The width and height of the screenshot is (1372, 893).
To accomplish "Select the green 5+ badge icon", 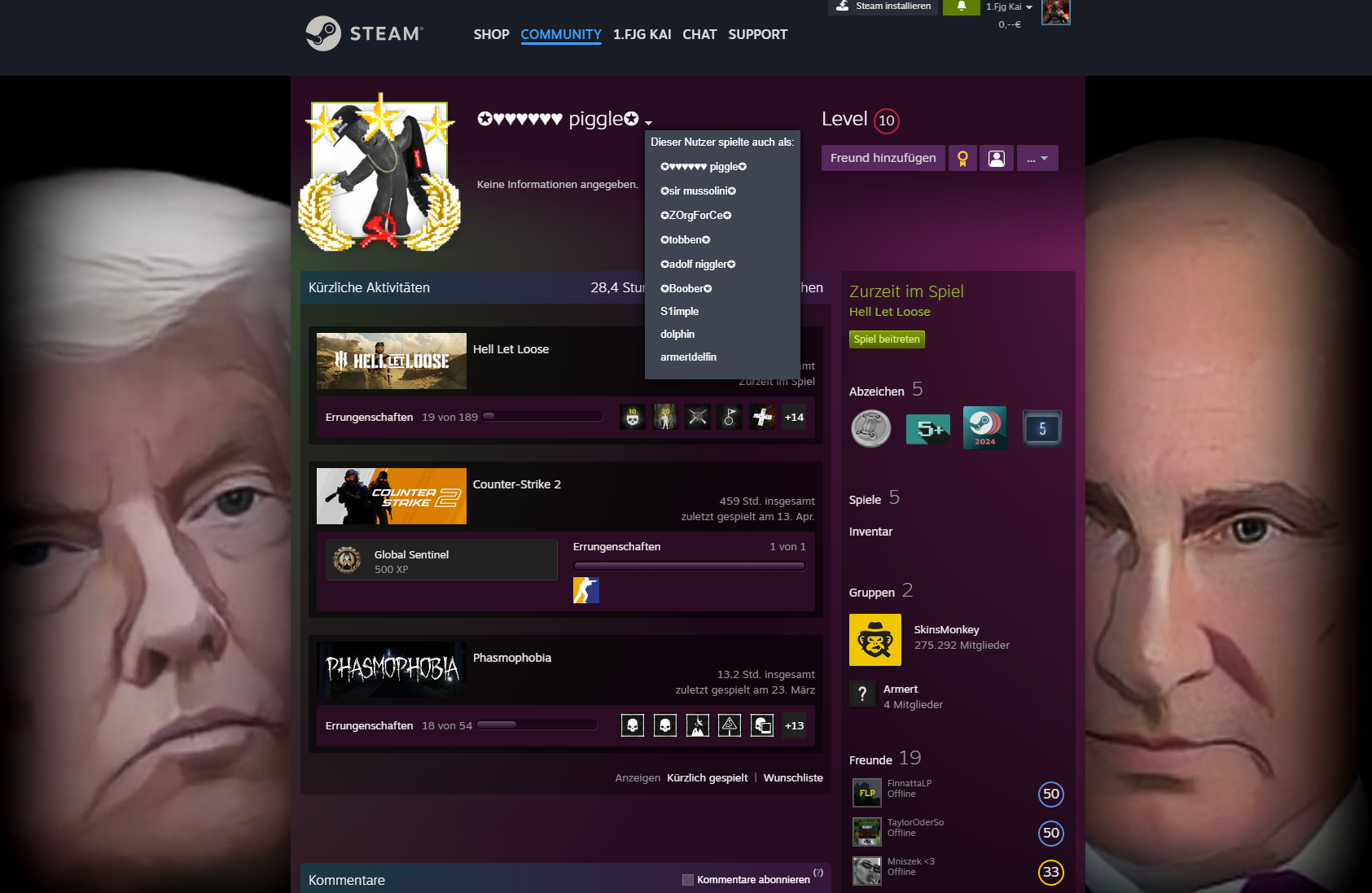I will (927, 429).
